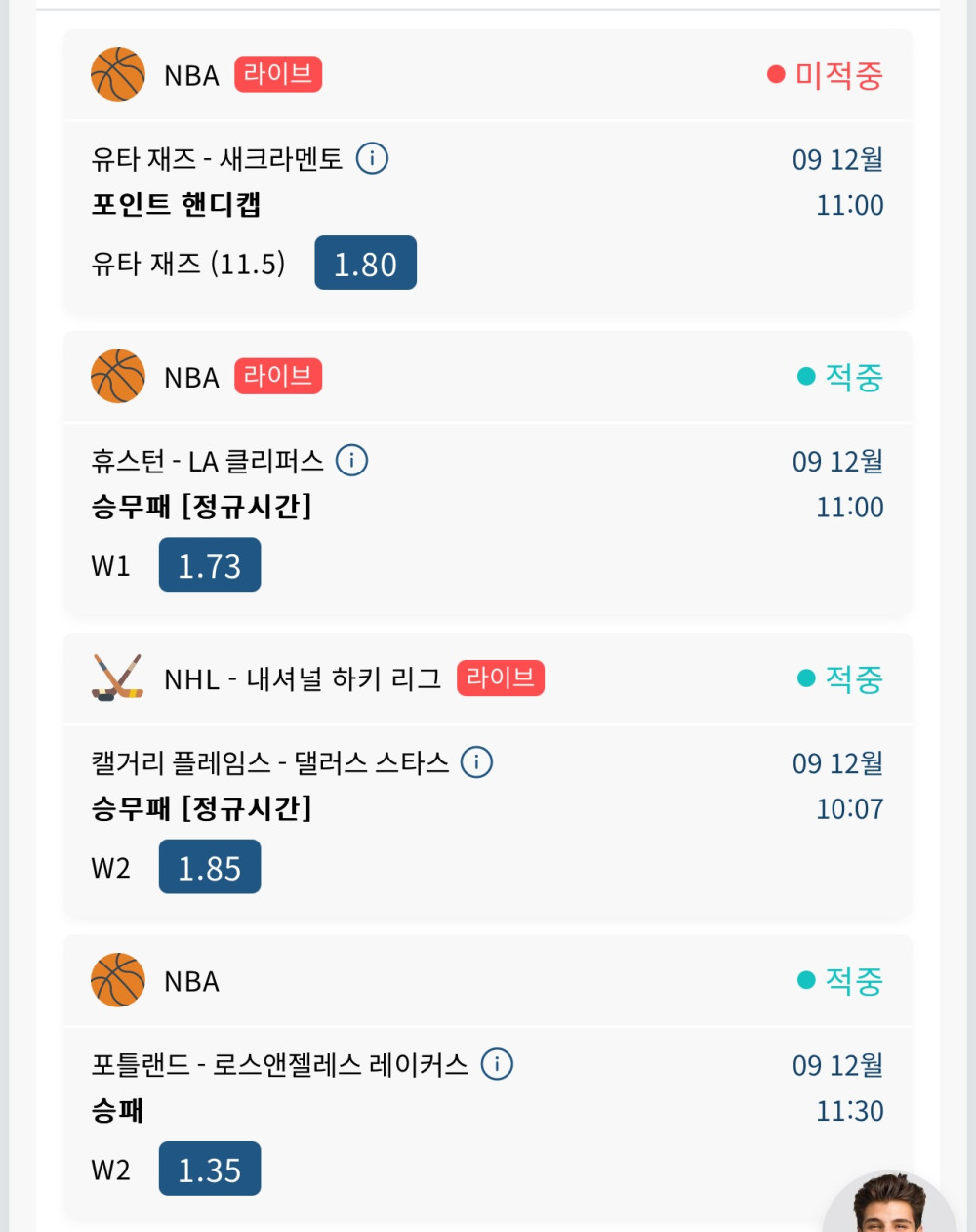Click the 라이브 badge next to NHL league
This screenshot has height=1232, width=976.
[x=501, y=678]
